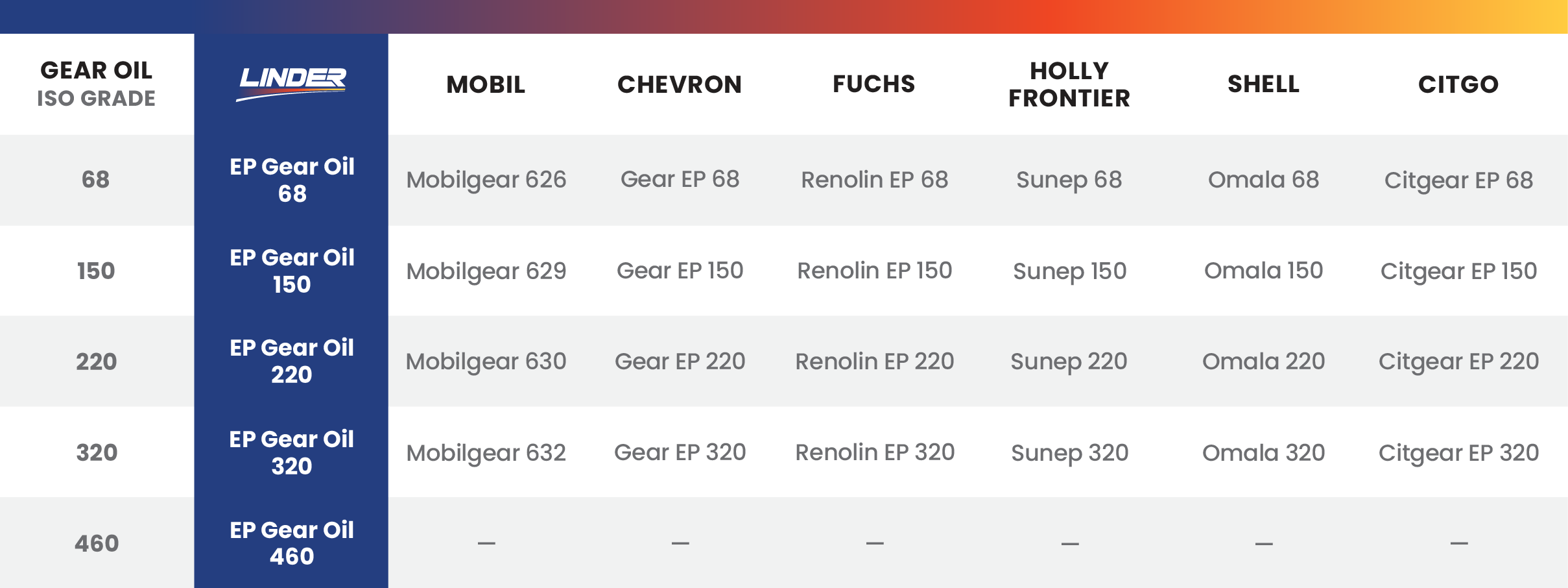Select the CHEVRON column header
Image resolution: width=1568 pixels, height=588 pixels.
pos(680,84)
